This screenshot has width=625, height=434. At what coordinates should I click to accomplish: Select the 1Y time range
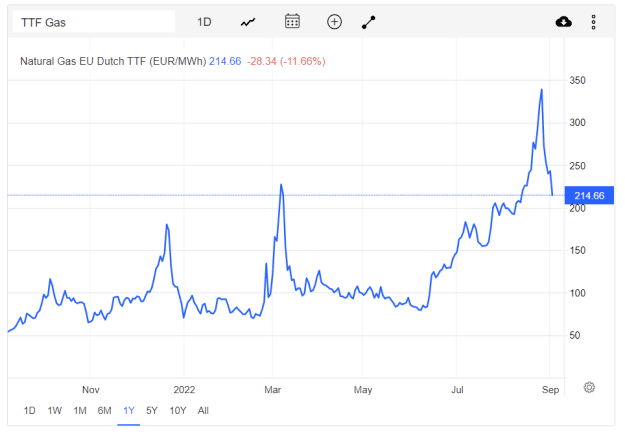click(x=129, y=410)
